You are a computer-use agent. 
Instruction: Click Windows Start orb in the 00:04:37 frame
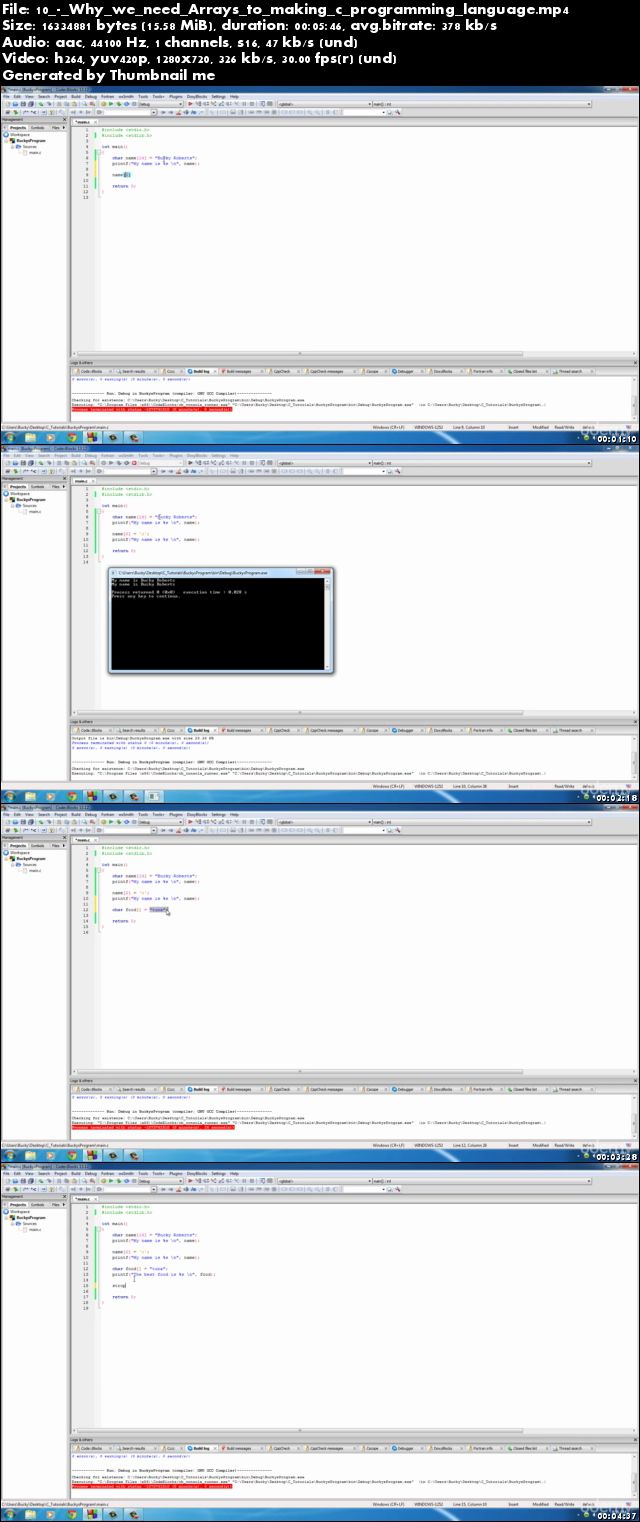tap(9, 1514)
